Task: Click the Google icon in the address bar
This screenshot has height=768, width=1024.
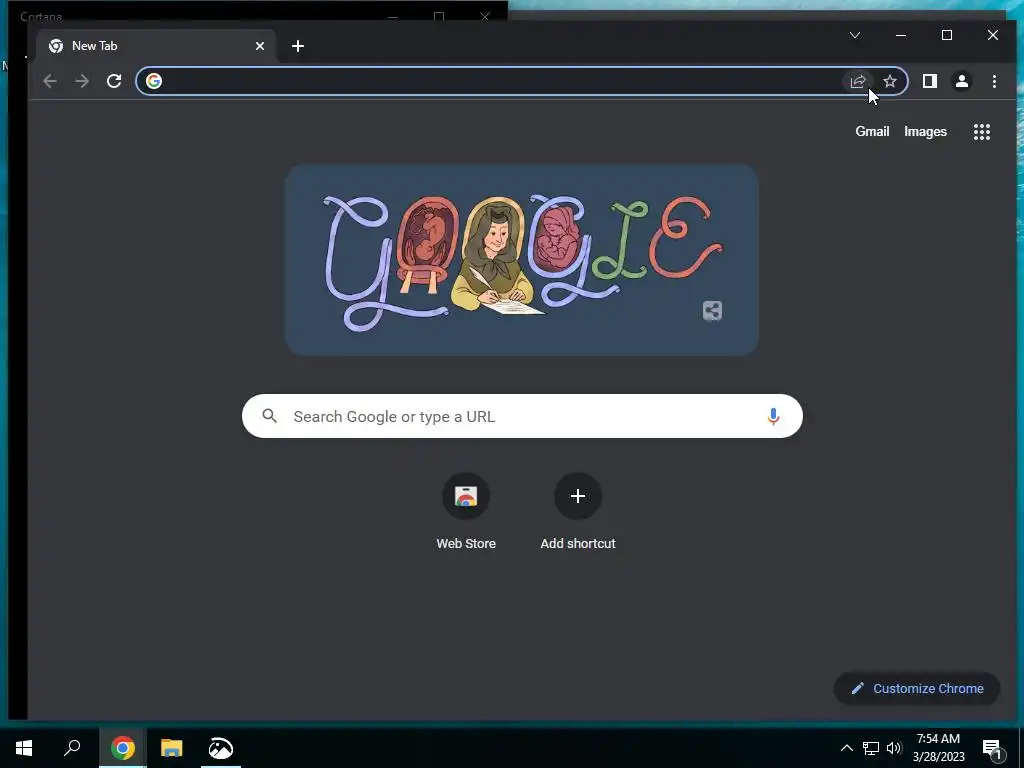Action: [154, 81]
